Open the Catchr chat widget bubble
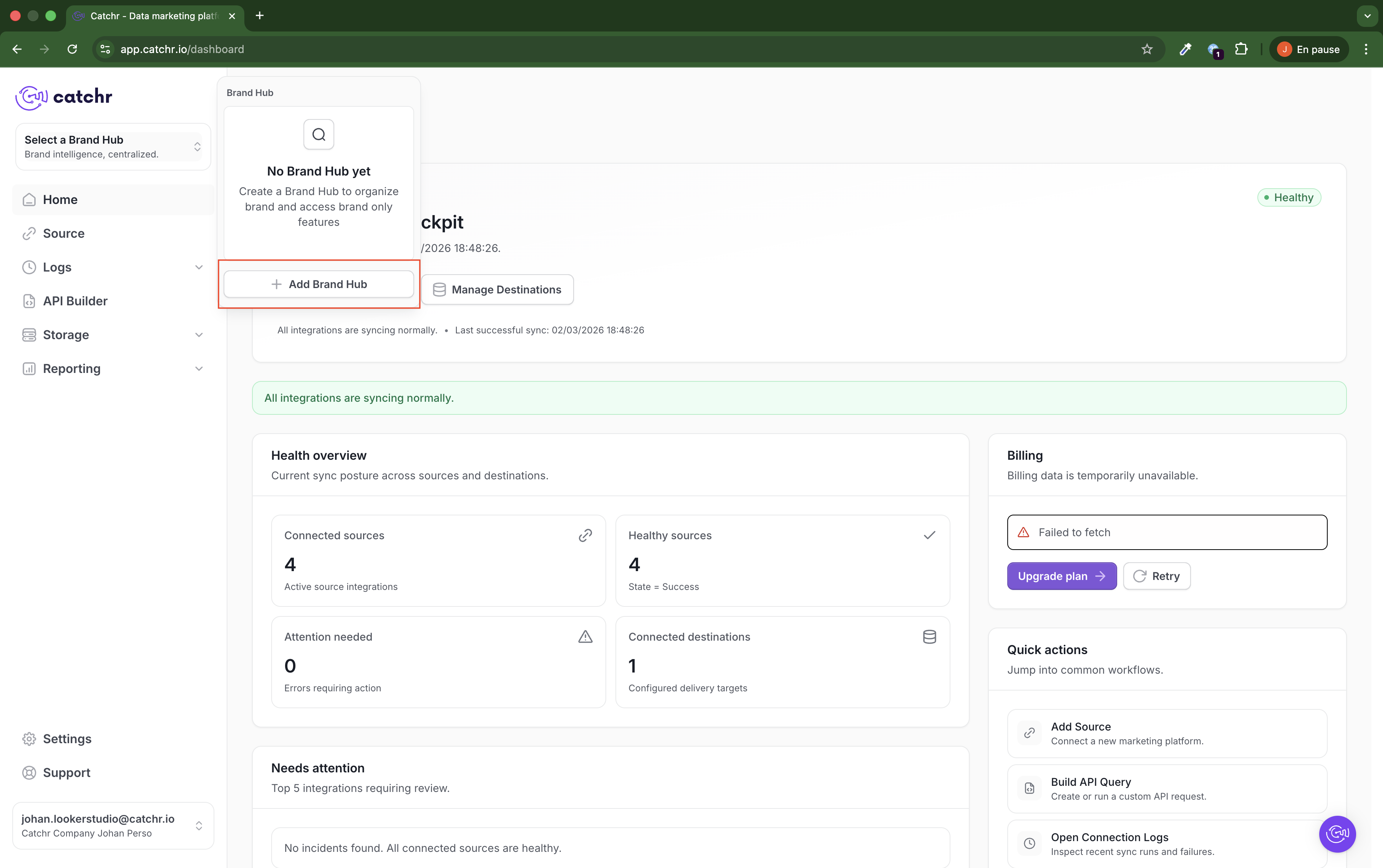This screenshot has width=1383, height=868. tap(1337, 833)
